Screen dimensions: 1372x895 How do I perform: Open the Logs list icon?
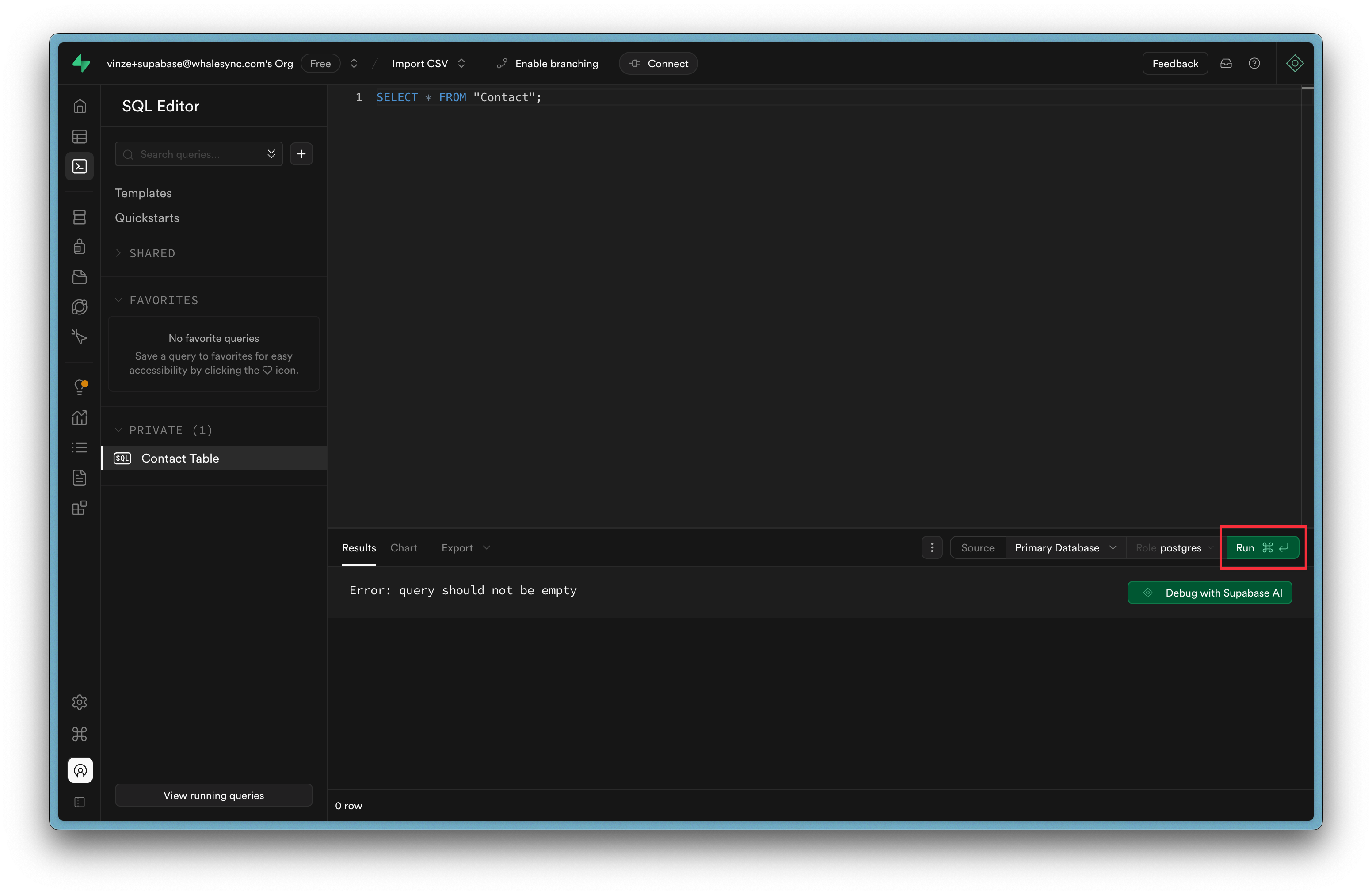pos(80,447)
